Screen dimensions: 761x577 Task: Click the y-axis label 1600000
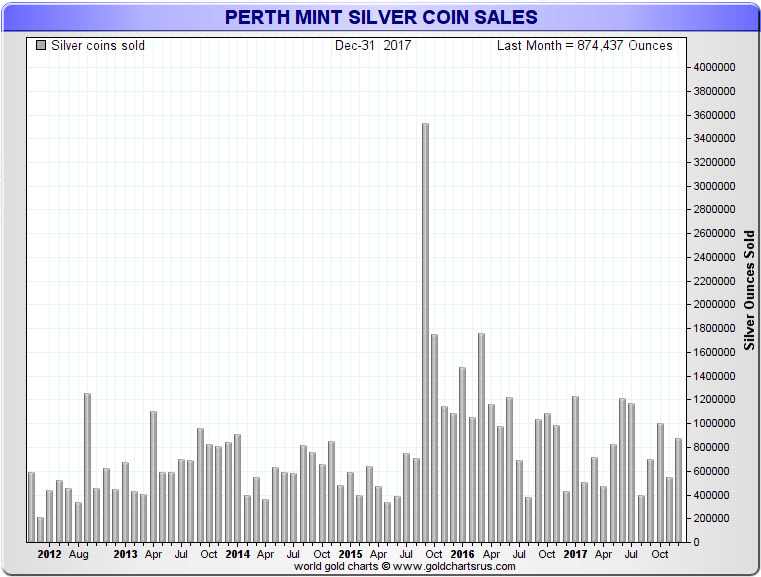coord(714,352)
